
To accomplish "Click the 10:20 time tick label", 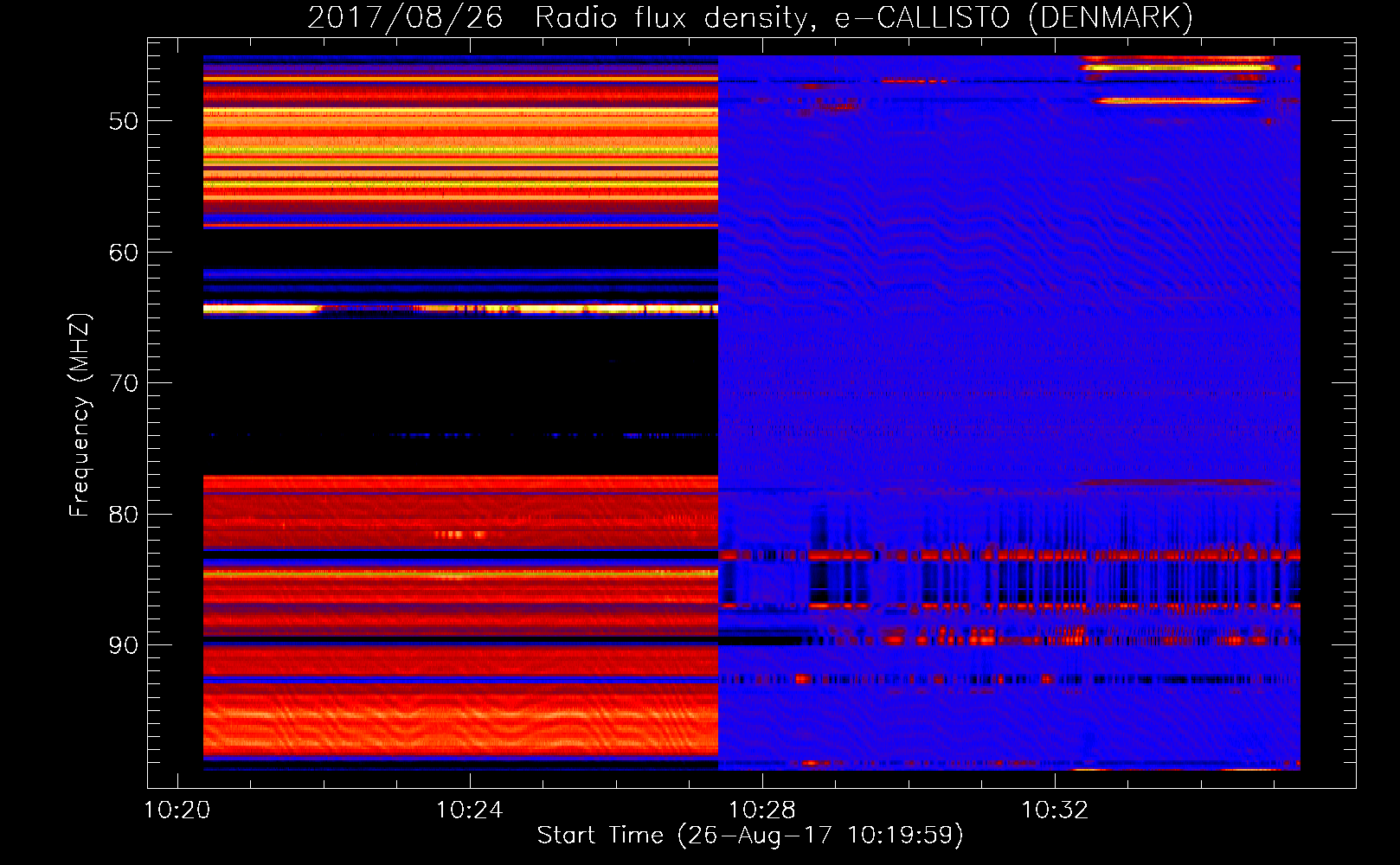I will coord(177,811).
